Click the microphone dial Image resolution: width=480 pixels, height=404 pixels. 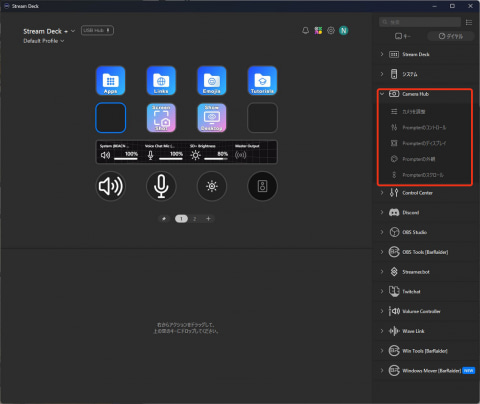(161, 186)
